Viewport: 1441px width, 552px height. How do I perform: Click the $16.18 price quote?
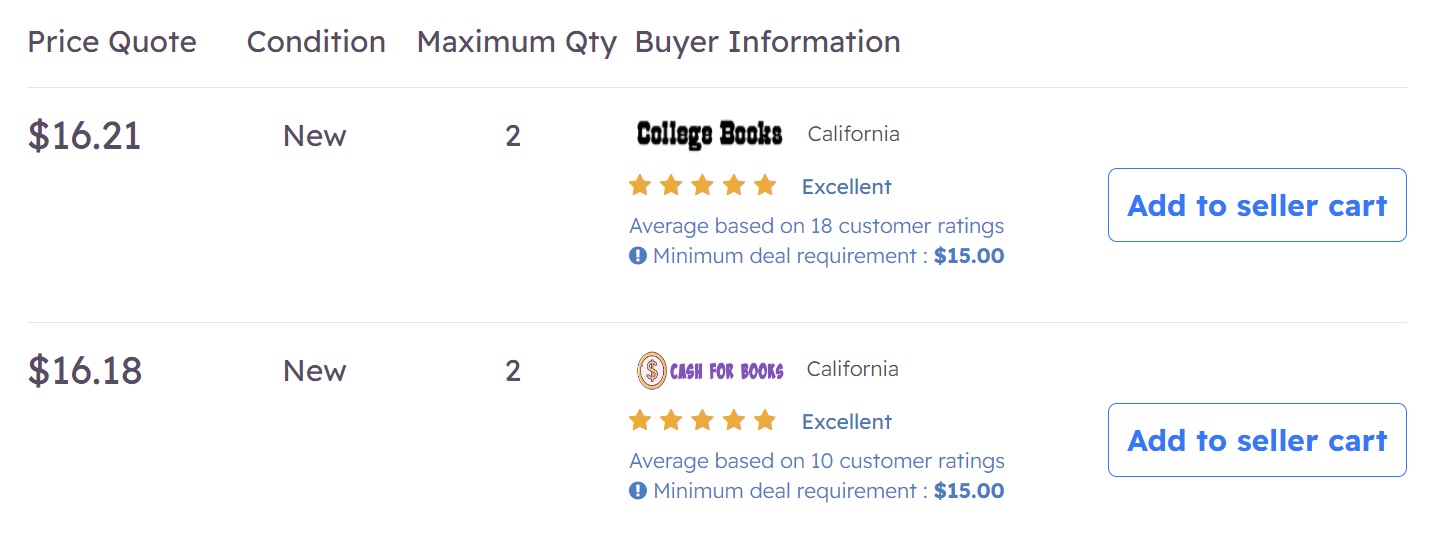(x=85, y=371)
